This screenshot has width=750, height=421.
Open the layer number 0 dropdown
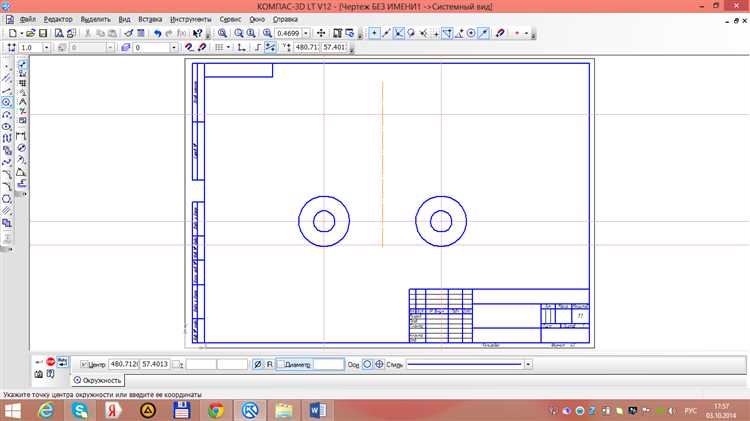[174, 47]
